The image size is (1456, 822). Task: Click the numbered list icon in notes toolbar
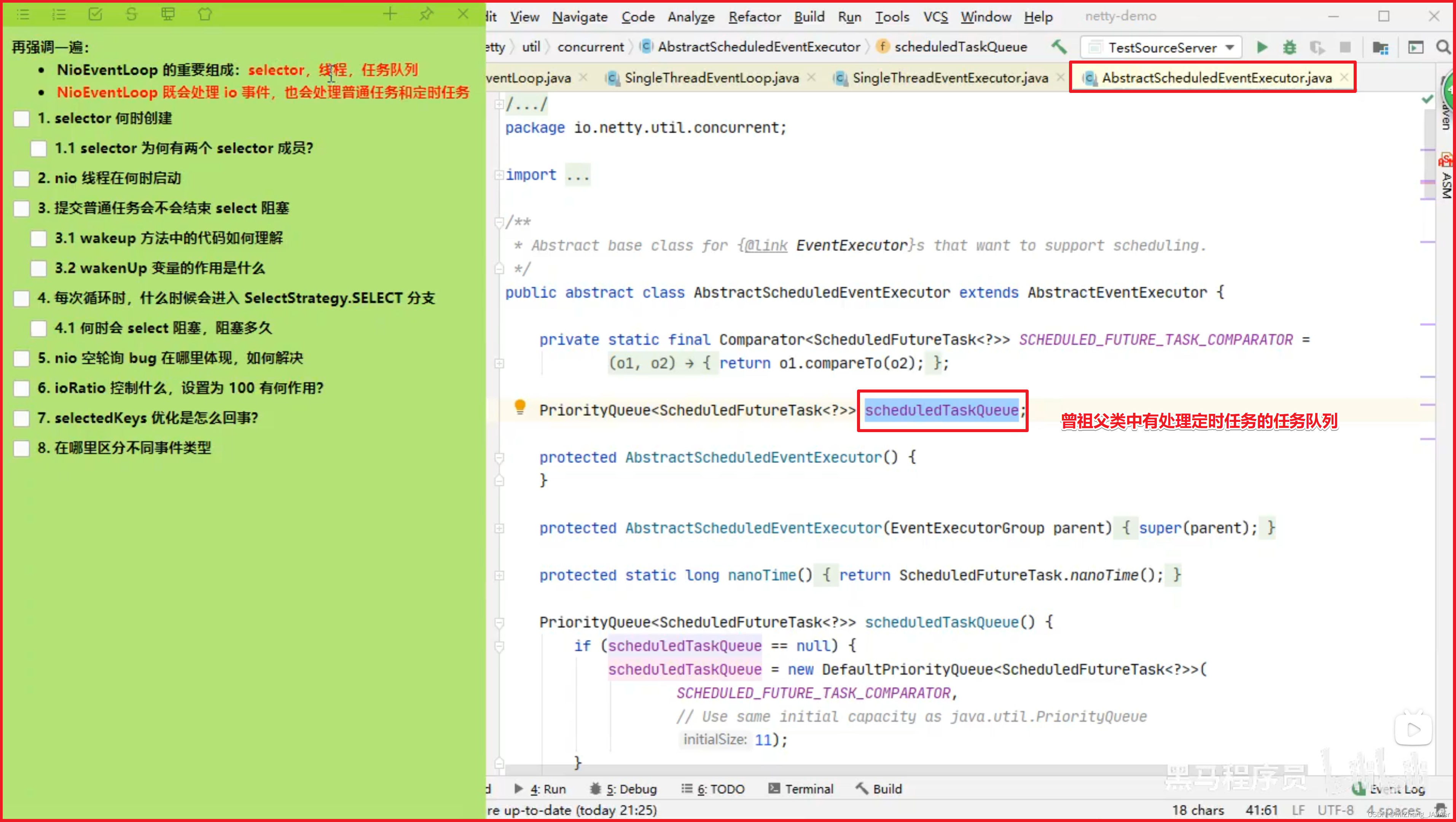pos(59,14)
